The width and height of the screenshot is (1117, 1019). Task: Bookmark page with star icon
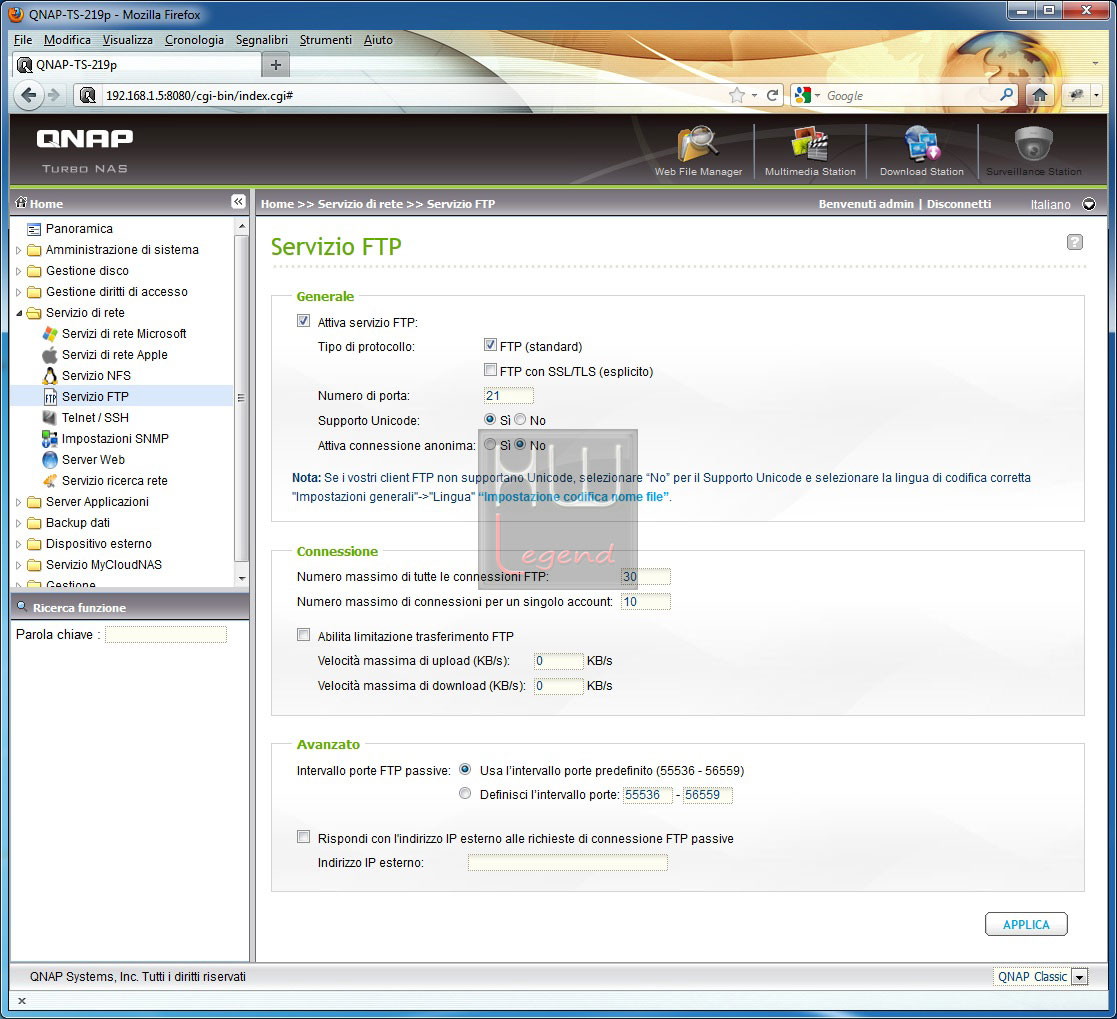[737, 95]
